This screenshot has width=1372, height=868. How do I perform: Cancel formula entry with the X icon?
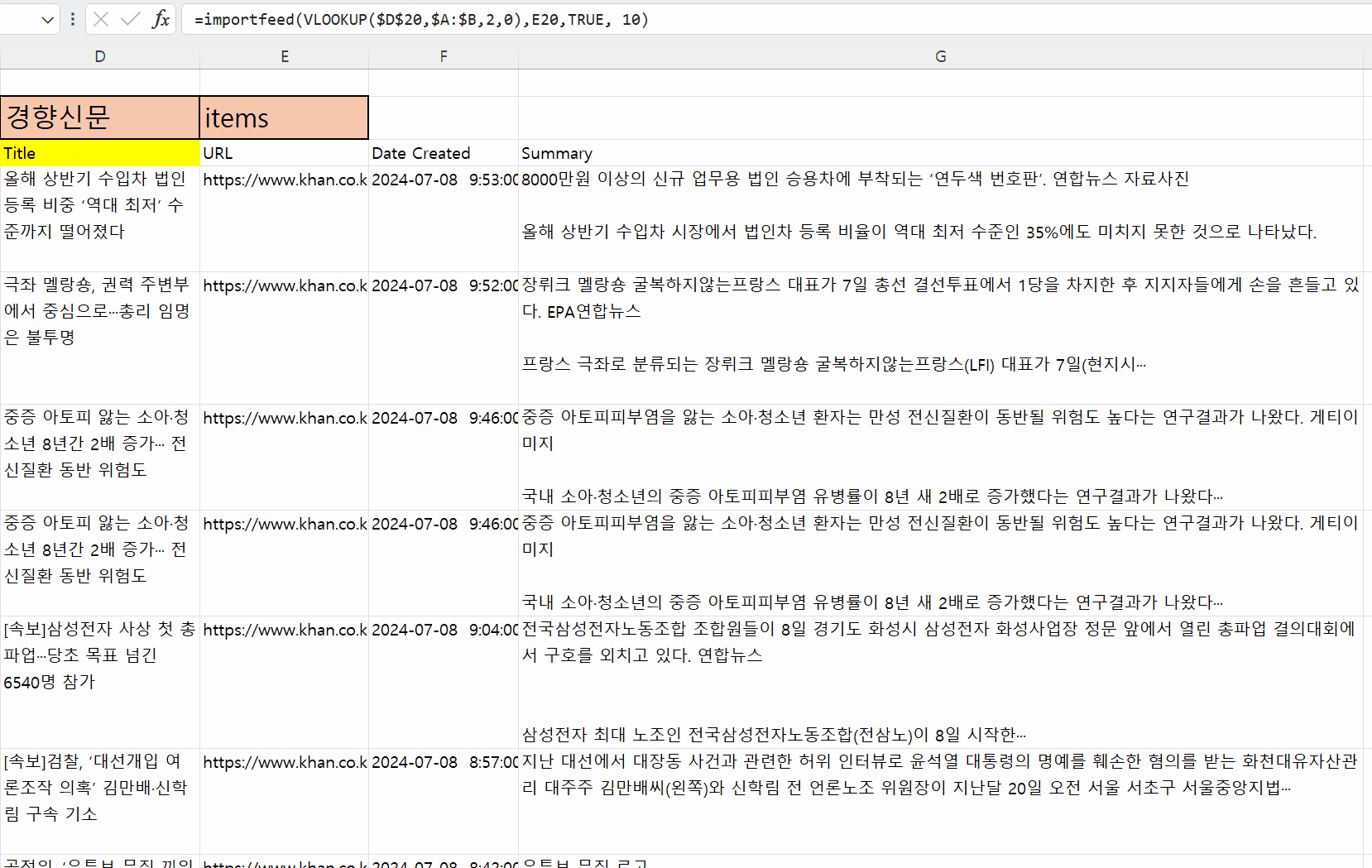tap(101, 19)
